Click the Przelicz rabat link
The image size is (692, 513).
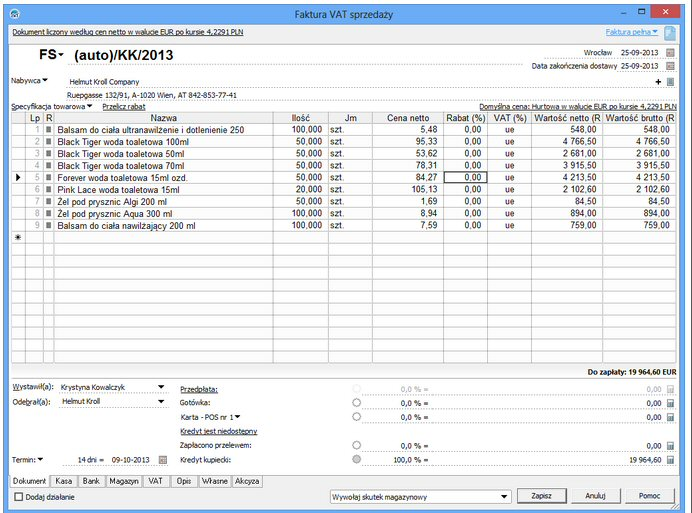pos(126,106)
